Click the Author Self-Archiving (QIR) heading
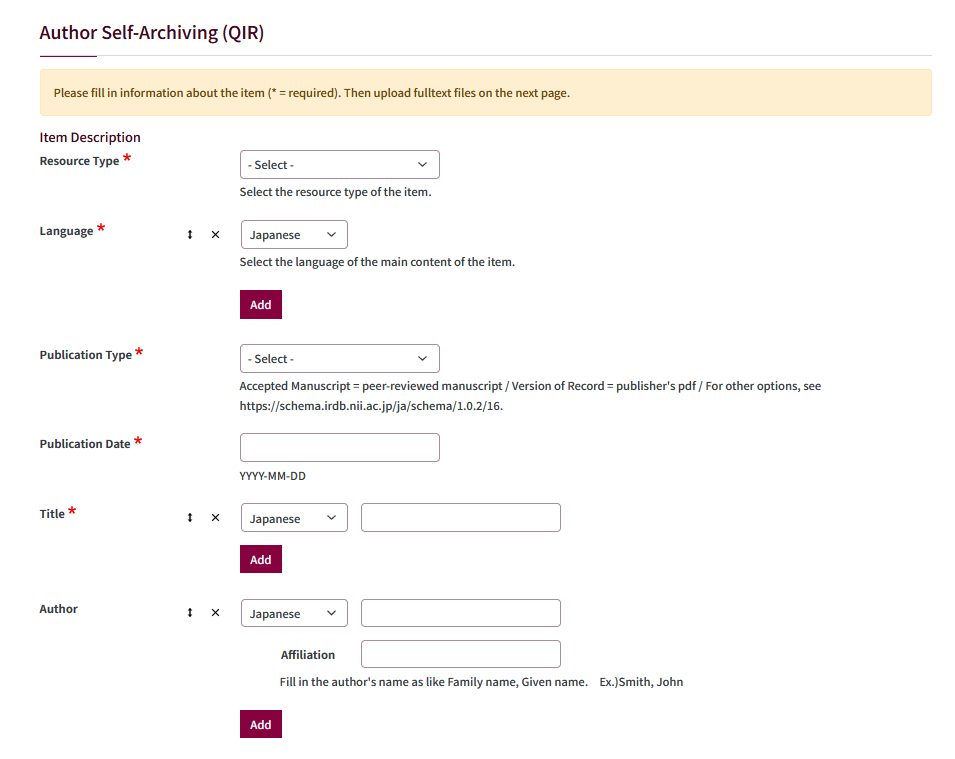The height and width of the screenshot is (759, 955). click(x=152, y=32)
